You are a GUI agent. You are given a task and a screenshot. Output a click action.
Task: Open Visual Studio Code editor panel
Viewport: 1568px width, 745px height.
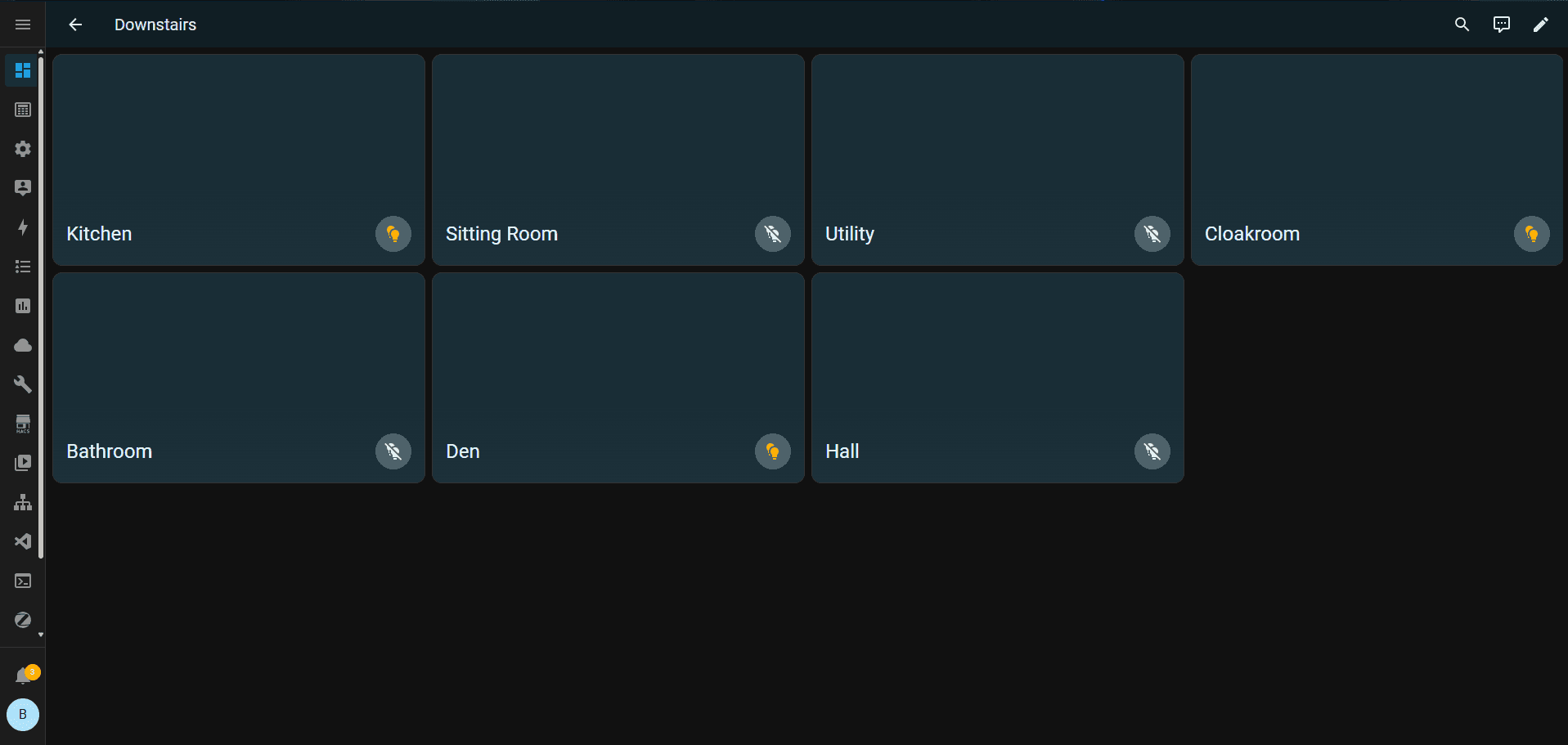(x=23, y=541)
